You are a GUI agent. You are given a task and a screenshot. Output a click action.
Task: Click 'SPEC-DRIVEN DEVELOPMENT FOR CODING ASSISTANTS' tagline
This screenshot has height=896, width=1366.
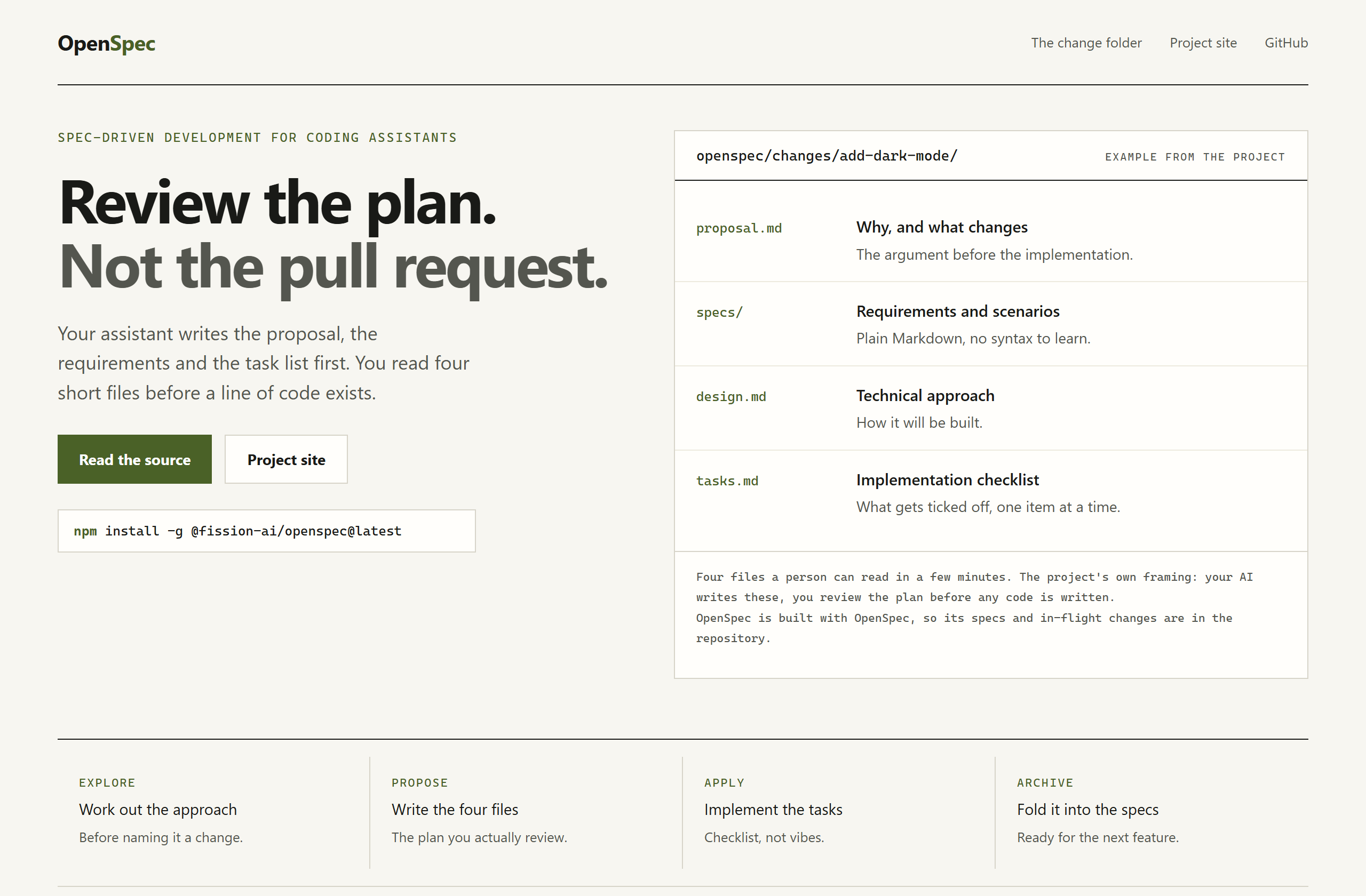(x=257, y=138)
